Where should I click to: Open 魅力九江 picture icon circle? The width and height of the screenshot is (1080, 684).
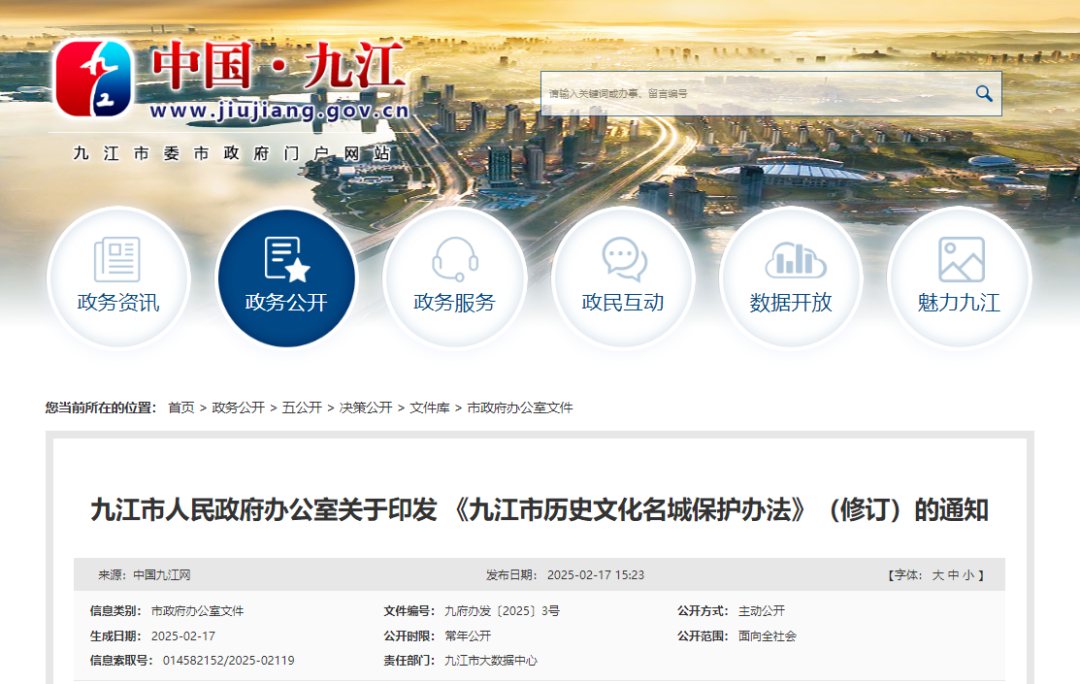959,278
